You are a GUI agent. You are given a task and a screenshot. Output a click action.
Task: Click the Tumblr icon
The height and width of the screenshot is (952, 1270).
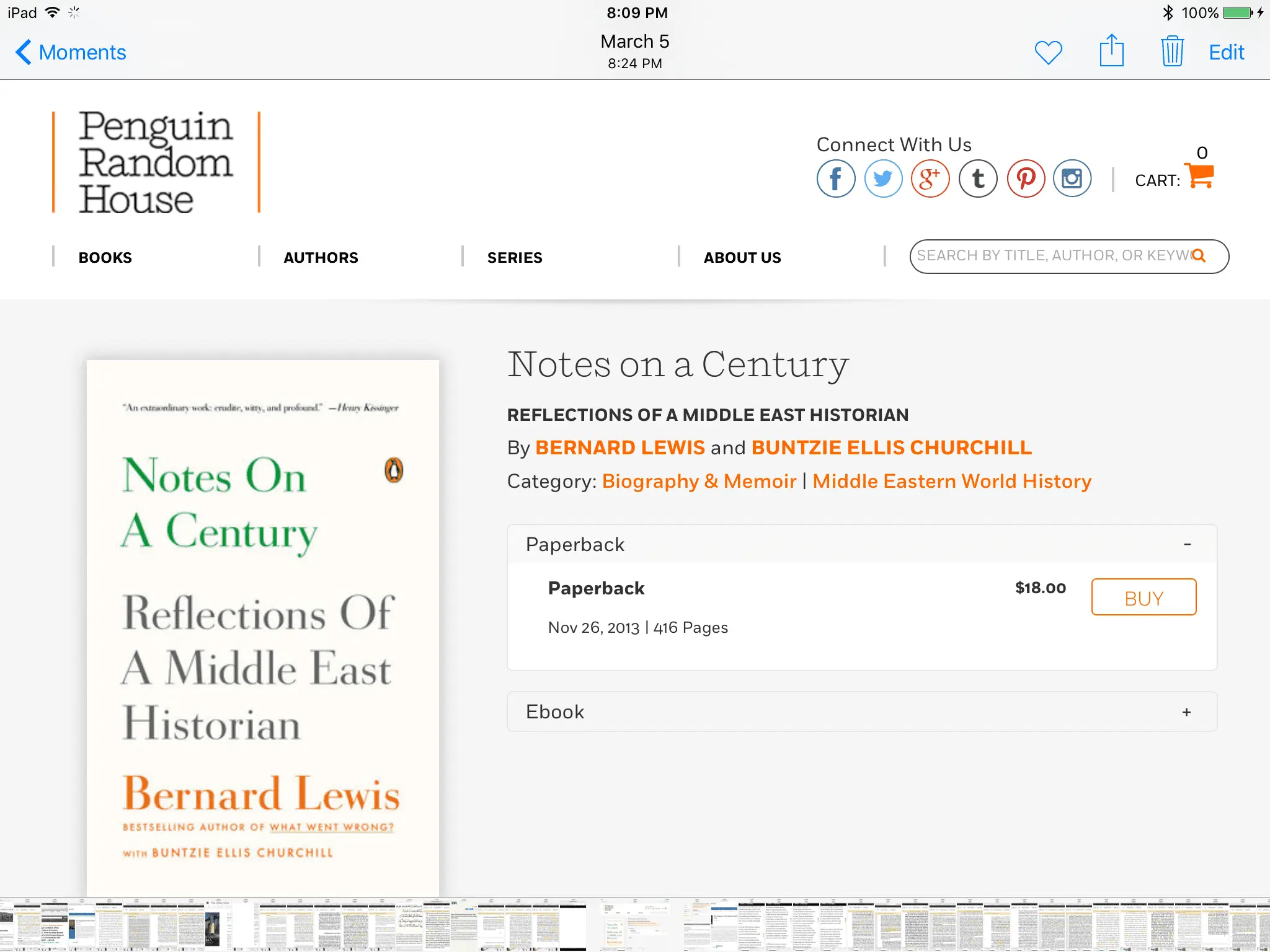tap(978, 179)
